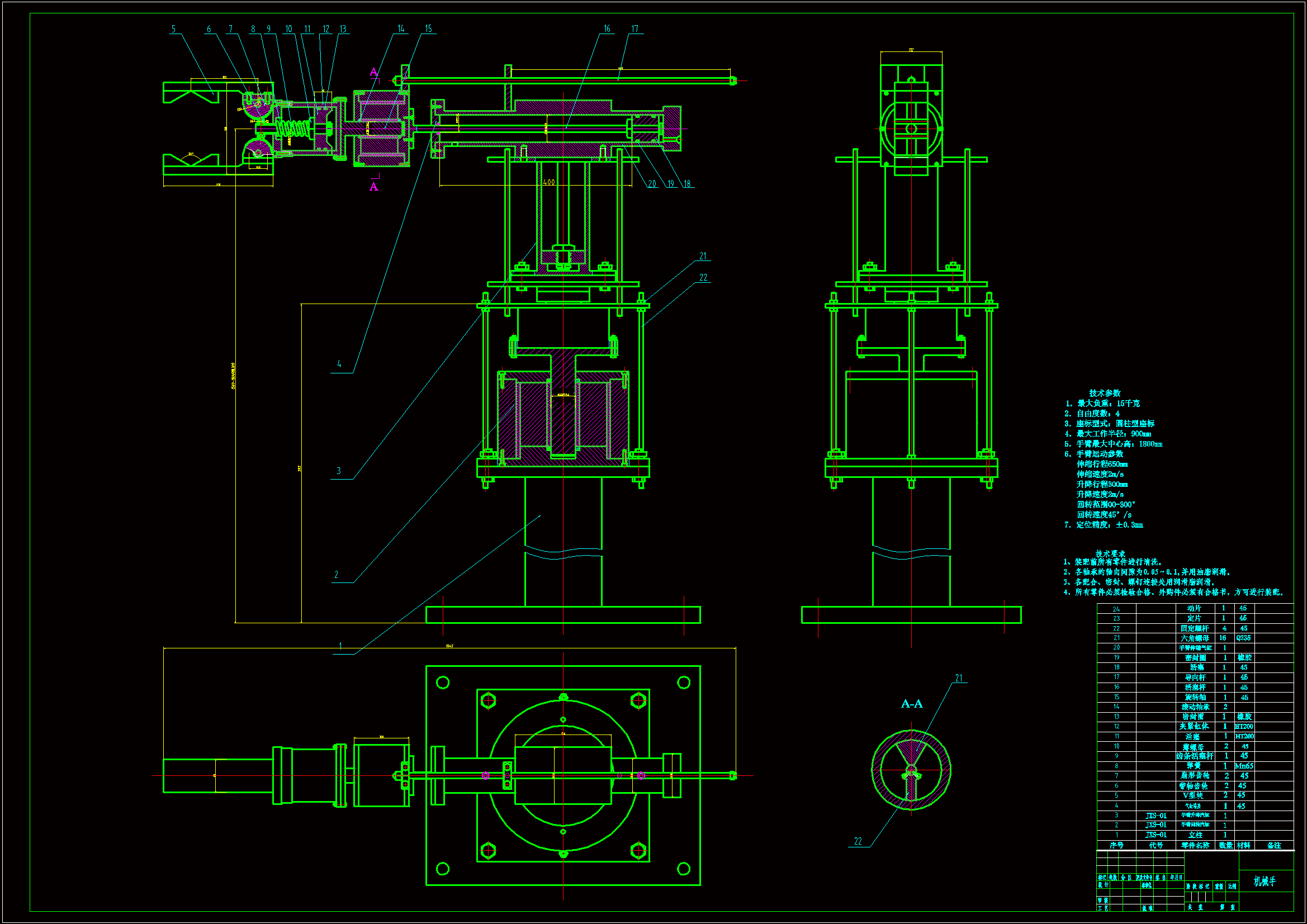The height and width of the screenshot is (924, 1307).
Task: Select the 400 dimension text under the cylinder
Action: coord(549,183)
